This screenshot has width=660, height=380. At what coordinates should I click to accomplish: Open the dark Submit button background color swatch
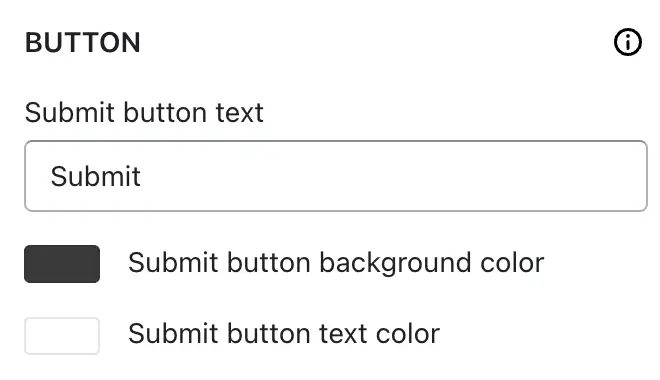point(62,264)
